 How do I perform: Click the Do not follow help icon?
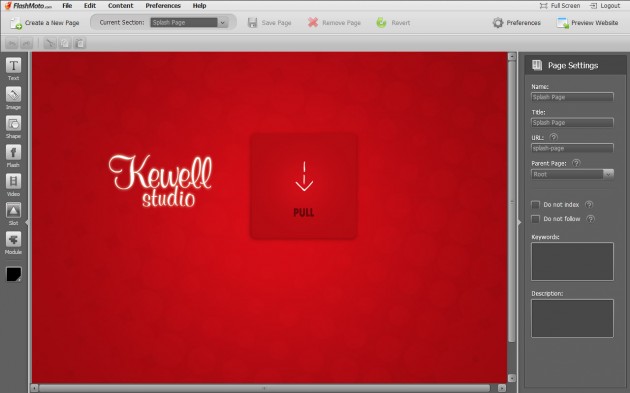[x=590, y=219]
